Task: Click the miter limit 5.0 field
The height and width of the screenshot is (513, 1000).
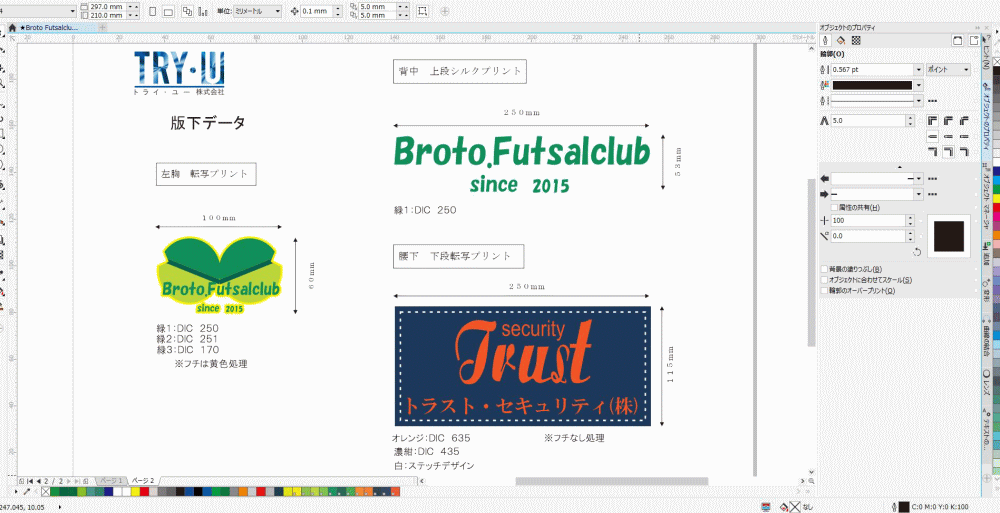Action: pyautogui.click(x=869, y=120)
